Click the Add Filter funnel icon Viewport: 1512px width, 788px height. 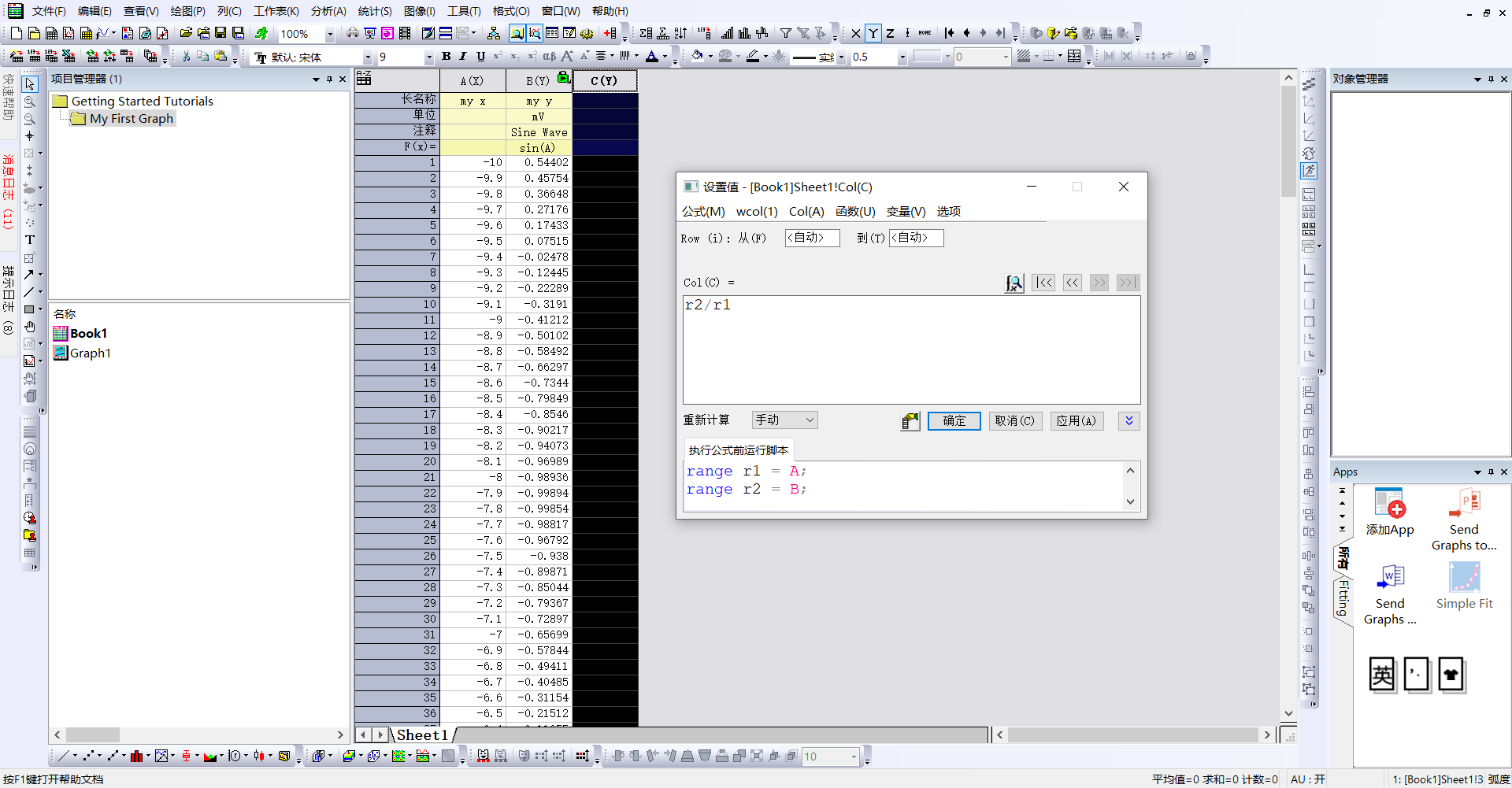[786, 33]
